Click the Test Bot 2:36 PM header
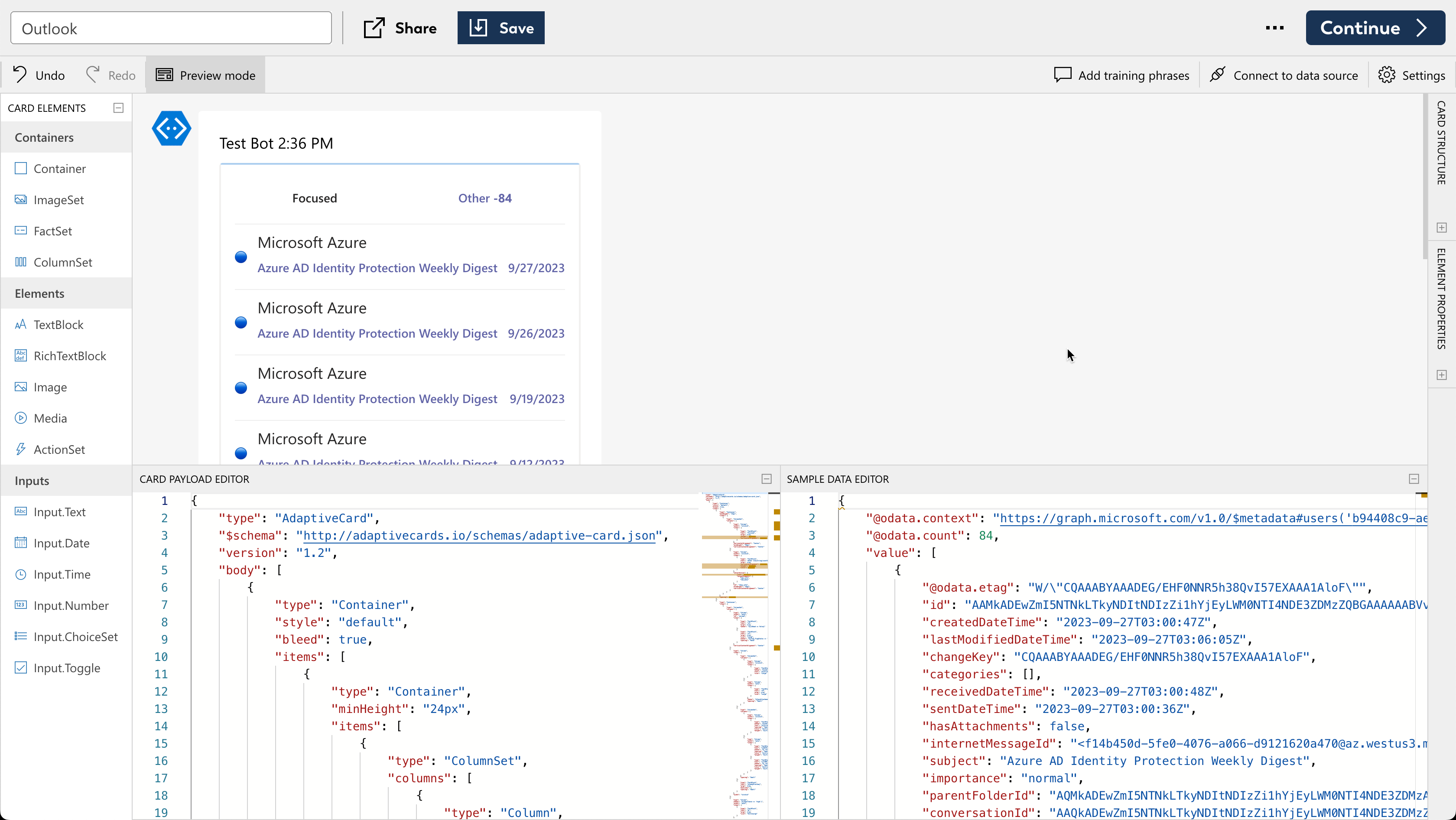Screen dimensions: 1456x820 [276, 143]
